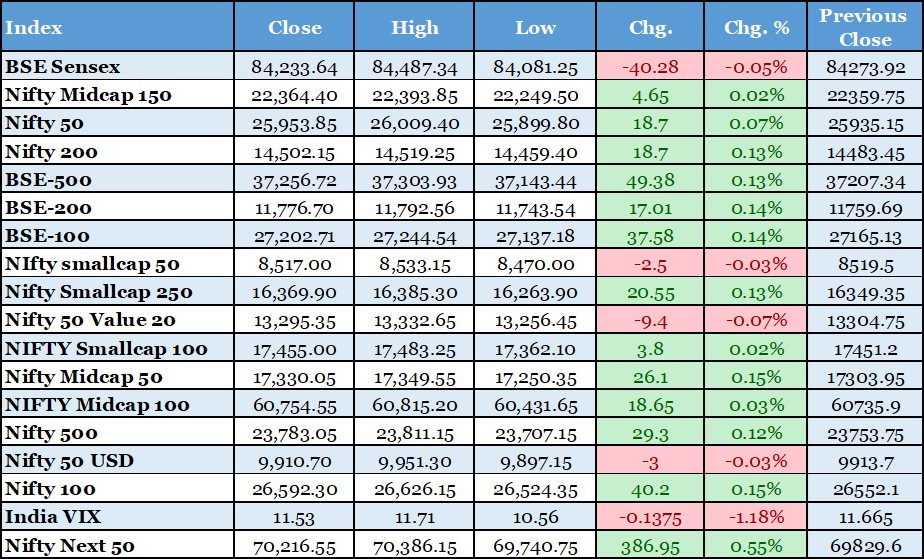Select the Previous Close column header
924x559 pixels.
tap(865, 27)
